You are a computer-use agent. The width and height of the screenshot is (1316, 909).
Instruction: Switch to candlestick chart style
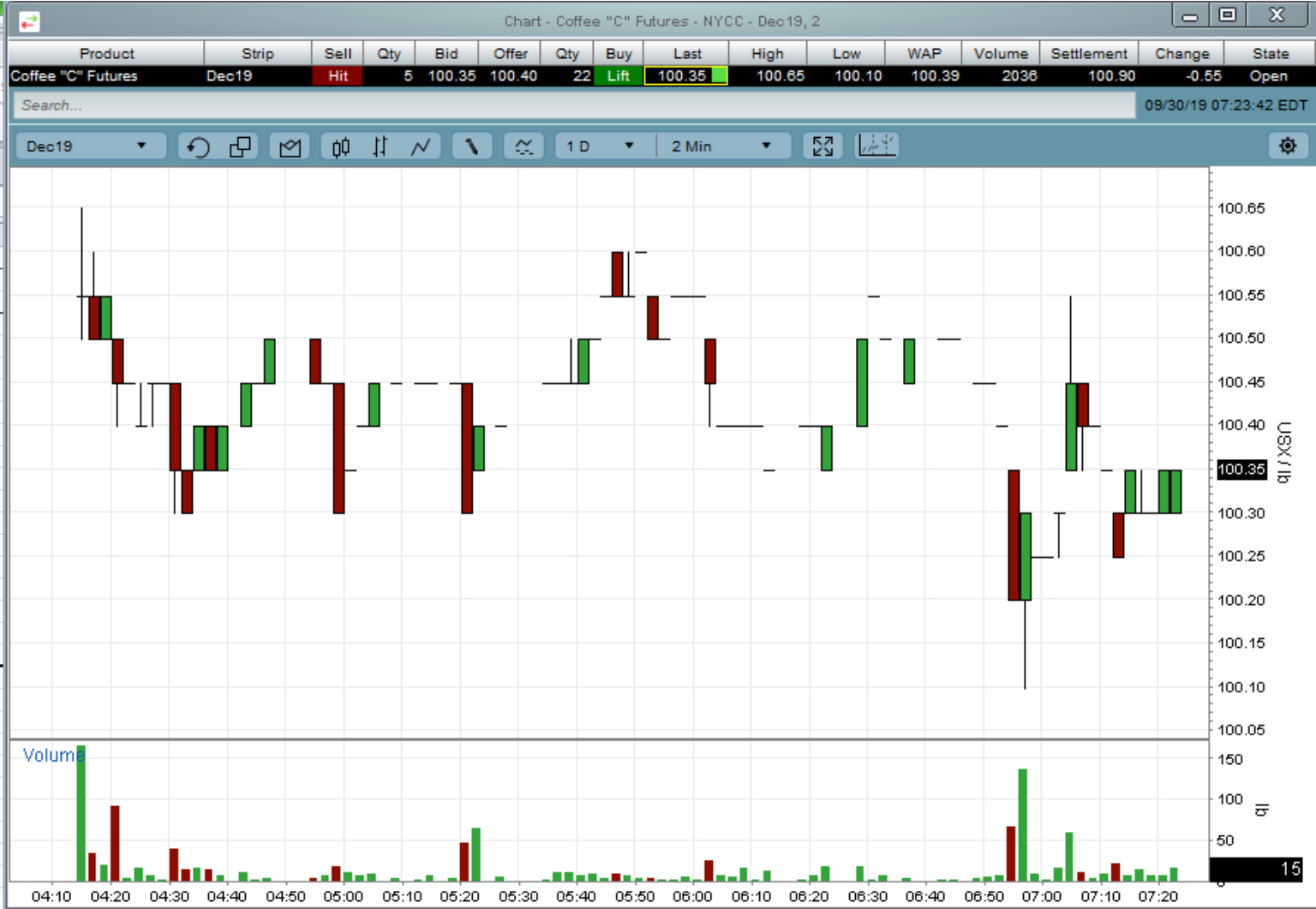click(x=340, y=147)
